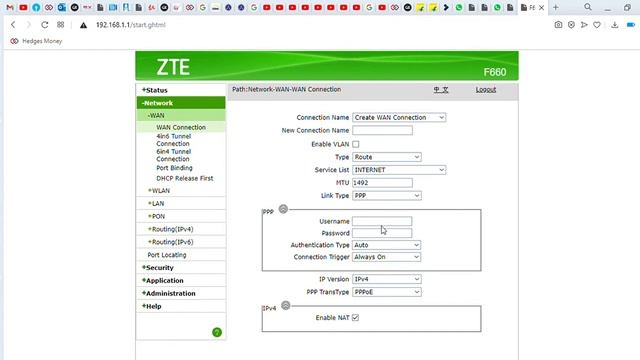Screen dimensions: 640x360
Task: Collapse the IPv4 section arrow icon
Action: [x=286, y=305]
